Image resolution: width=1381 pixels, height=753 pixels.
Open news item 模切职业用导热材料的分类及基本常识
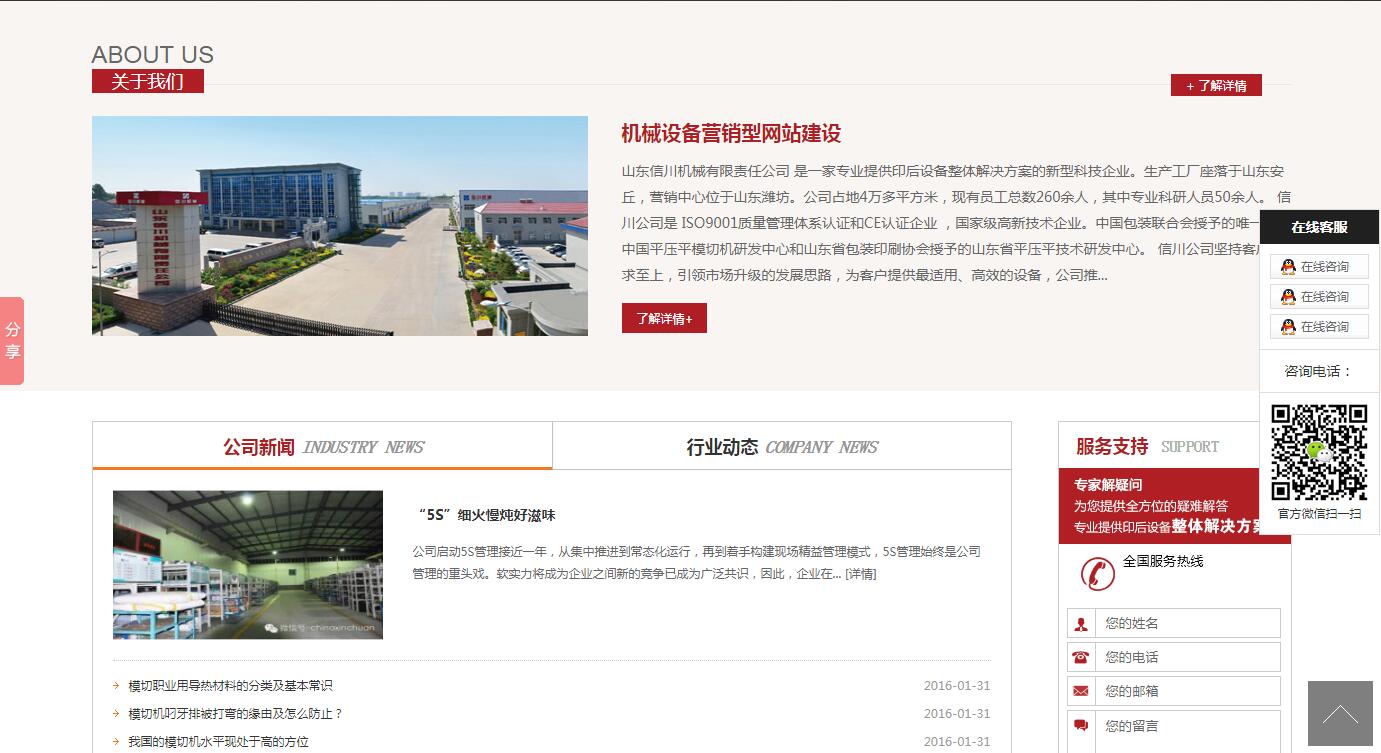[230, 686]
